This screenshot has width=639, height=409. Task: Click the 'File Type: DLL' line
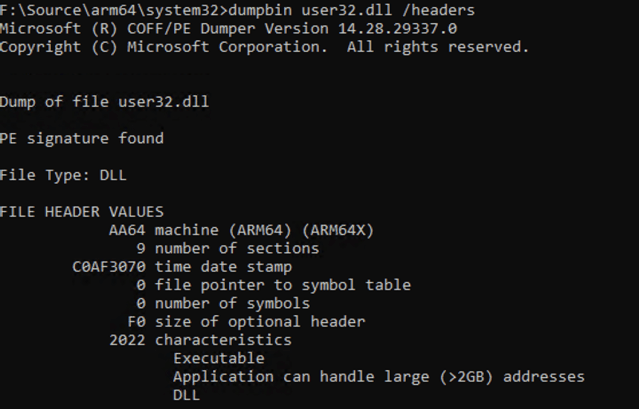pyautogui.click(x=63, y=175)
